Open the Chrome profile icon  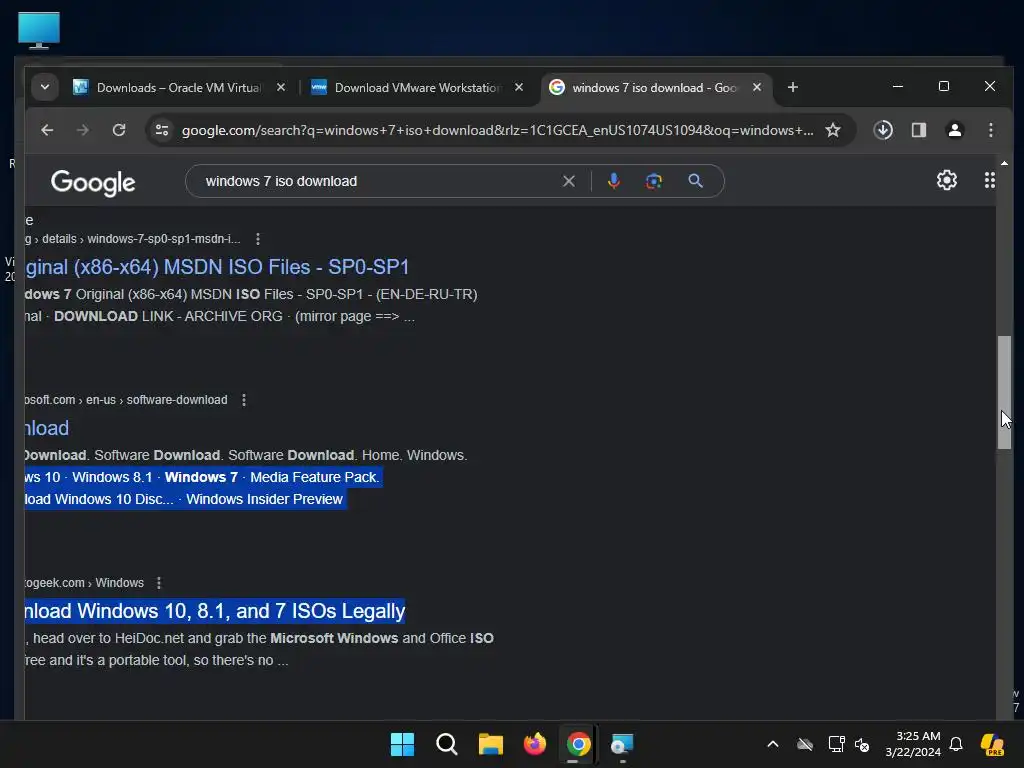click(955, 130)
